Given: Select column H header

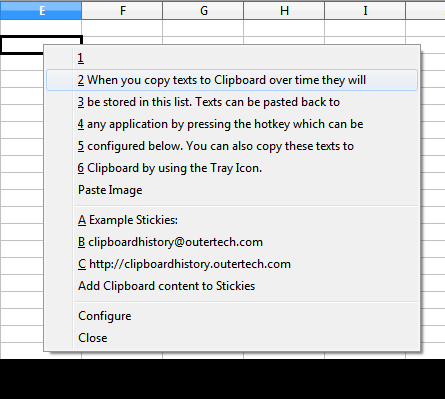Looking at the screenshot, I should [284, 11].
